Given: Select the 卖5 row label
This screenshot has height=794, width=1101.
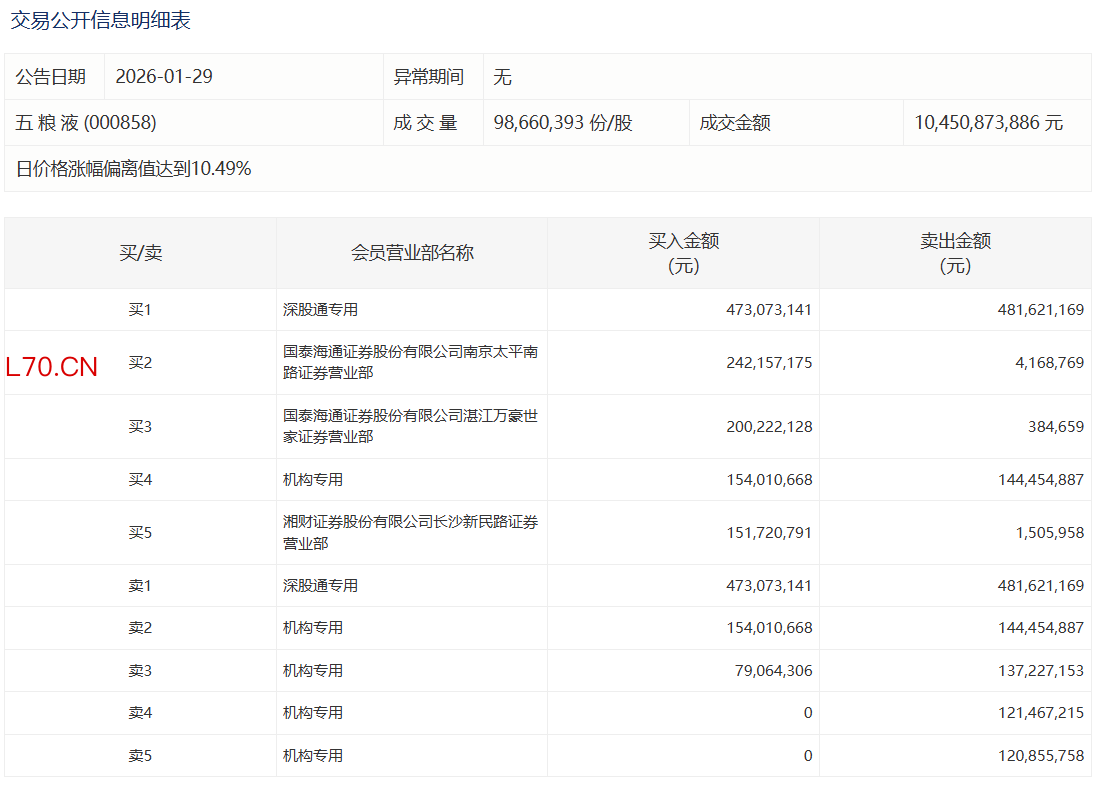Looking at the screenshot, I should (140, 756).
